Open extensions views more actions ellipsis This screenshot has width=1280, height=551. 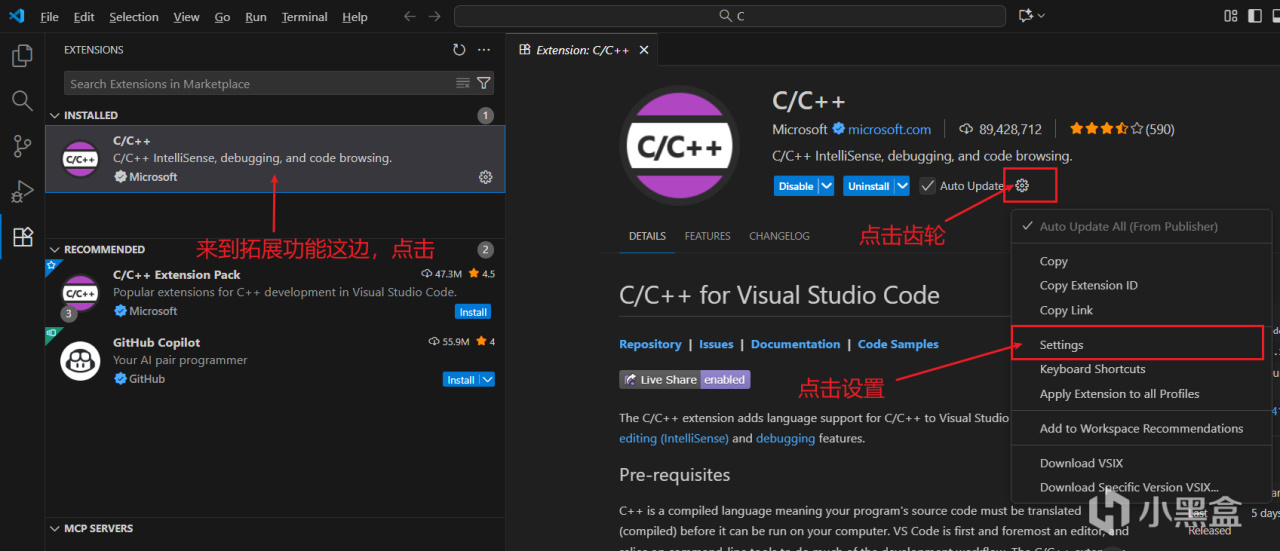tap(484, 50)
